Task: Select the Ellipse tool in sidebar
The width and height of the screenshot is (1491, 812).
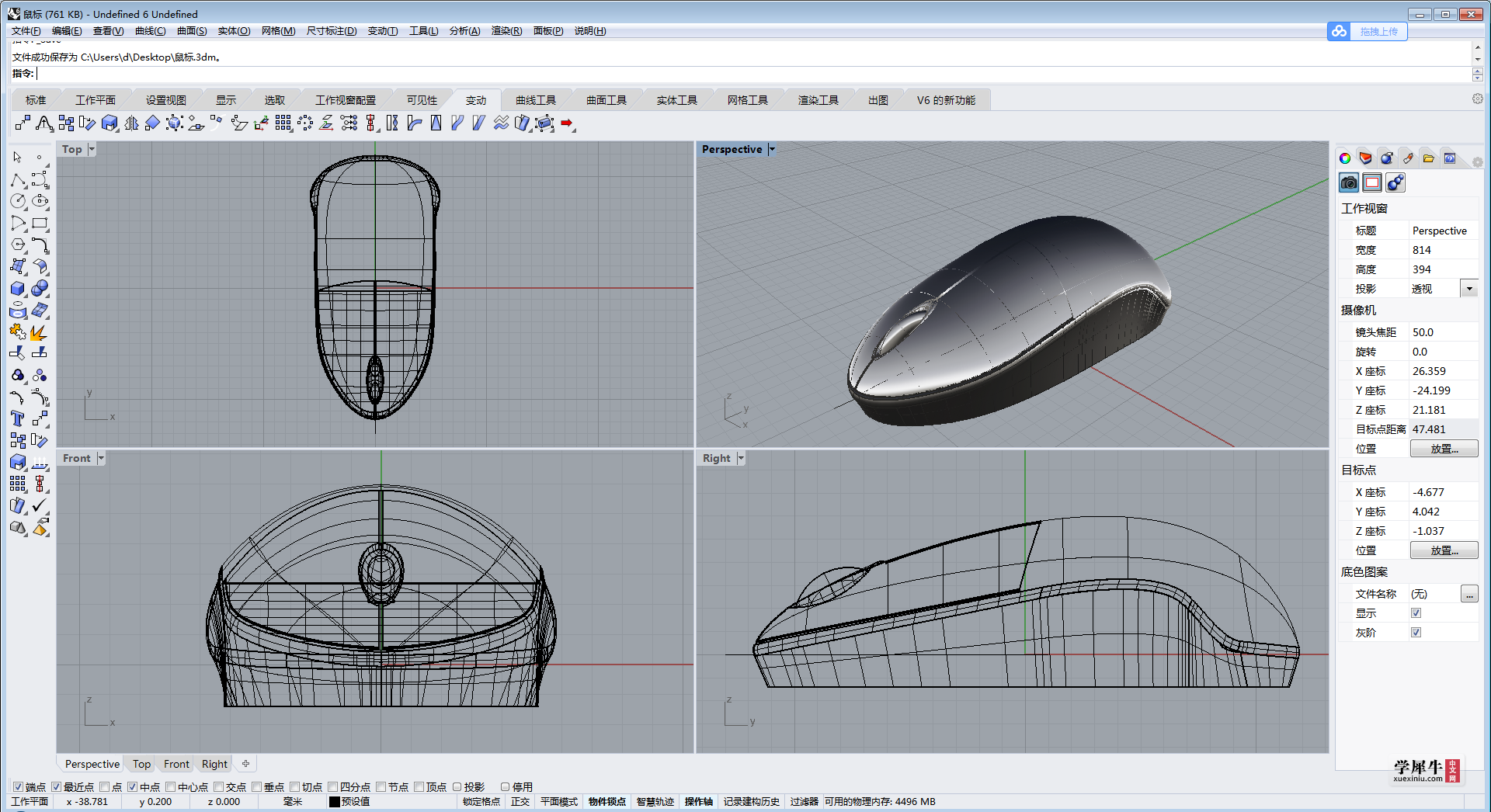Action: pos(40,201)
